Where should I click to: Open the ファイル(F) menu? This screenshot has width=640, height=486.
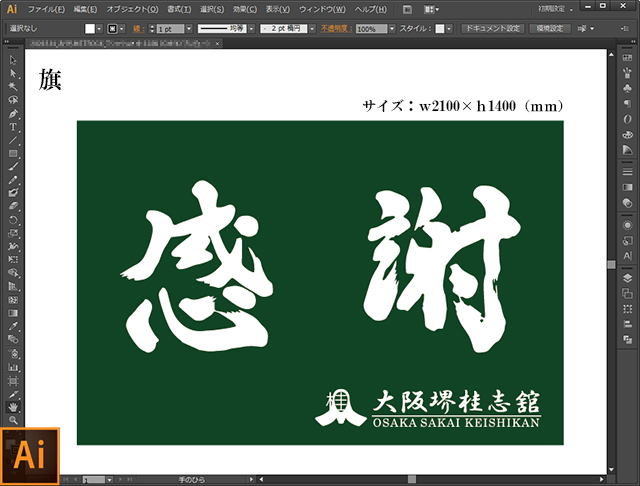coord(47,9)
